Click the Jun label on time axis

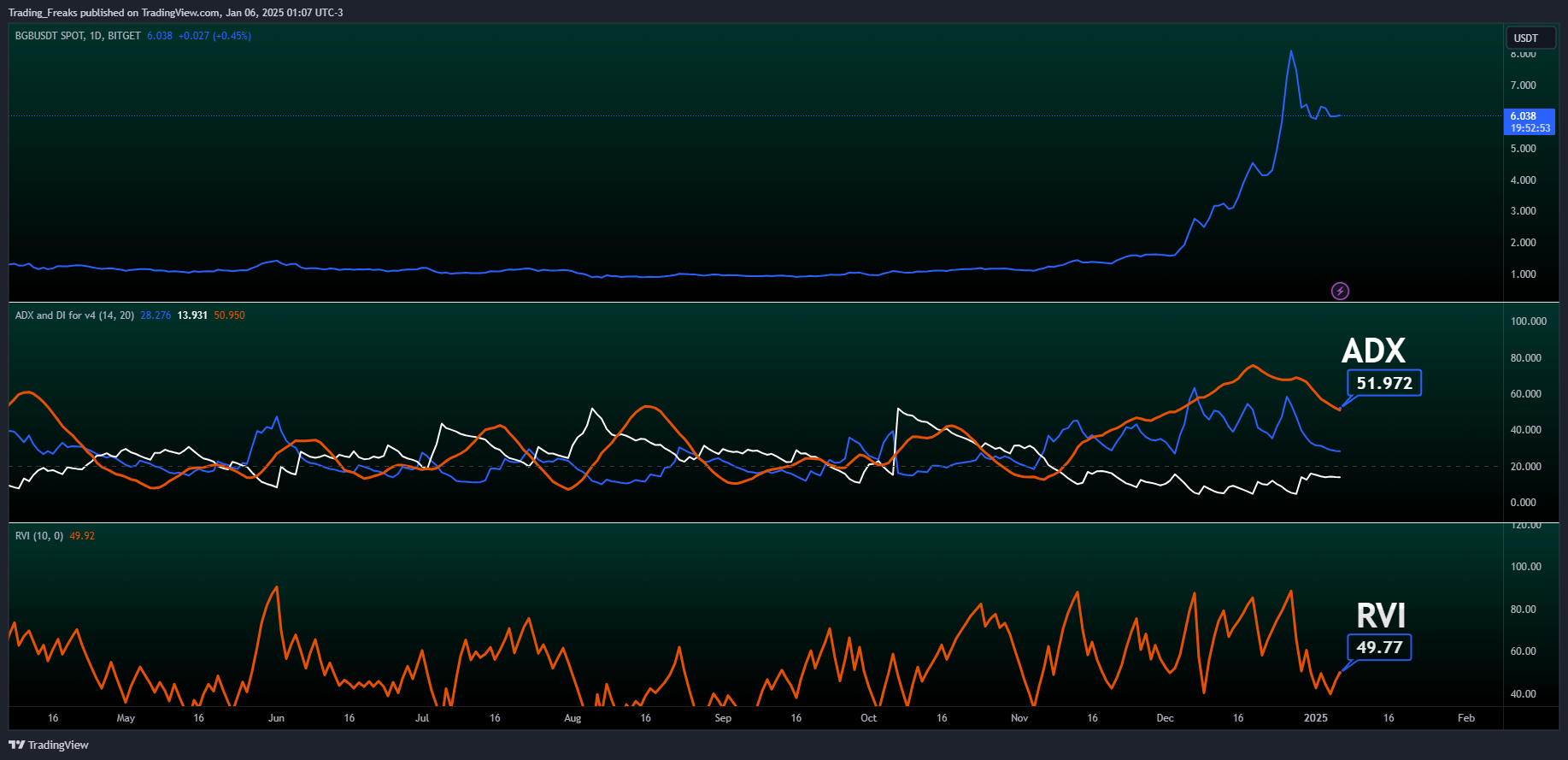(x=276, y=718)
